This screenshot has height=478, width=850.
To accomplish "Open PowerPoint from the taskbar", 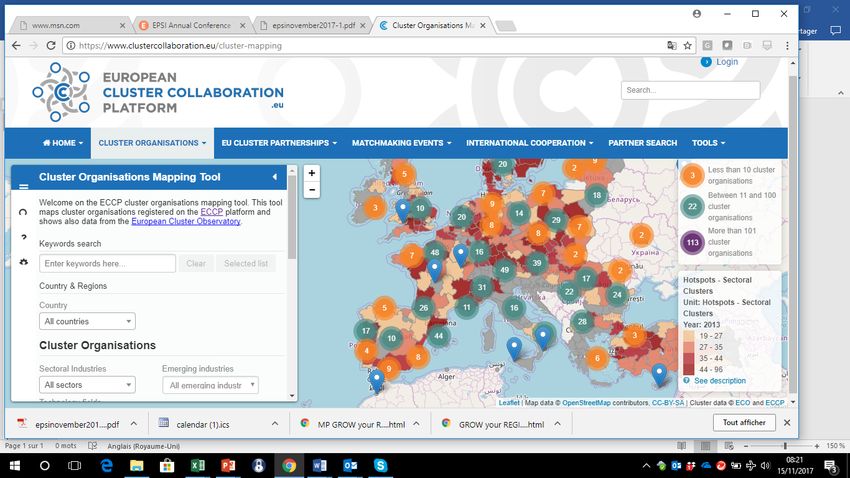I will click(228, 466).
